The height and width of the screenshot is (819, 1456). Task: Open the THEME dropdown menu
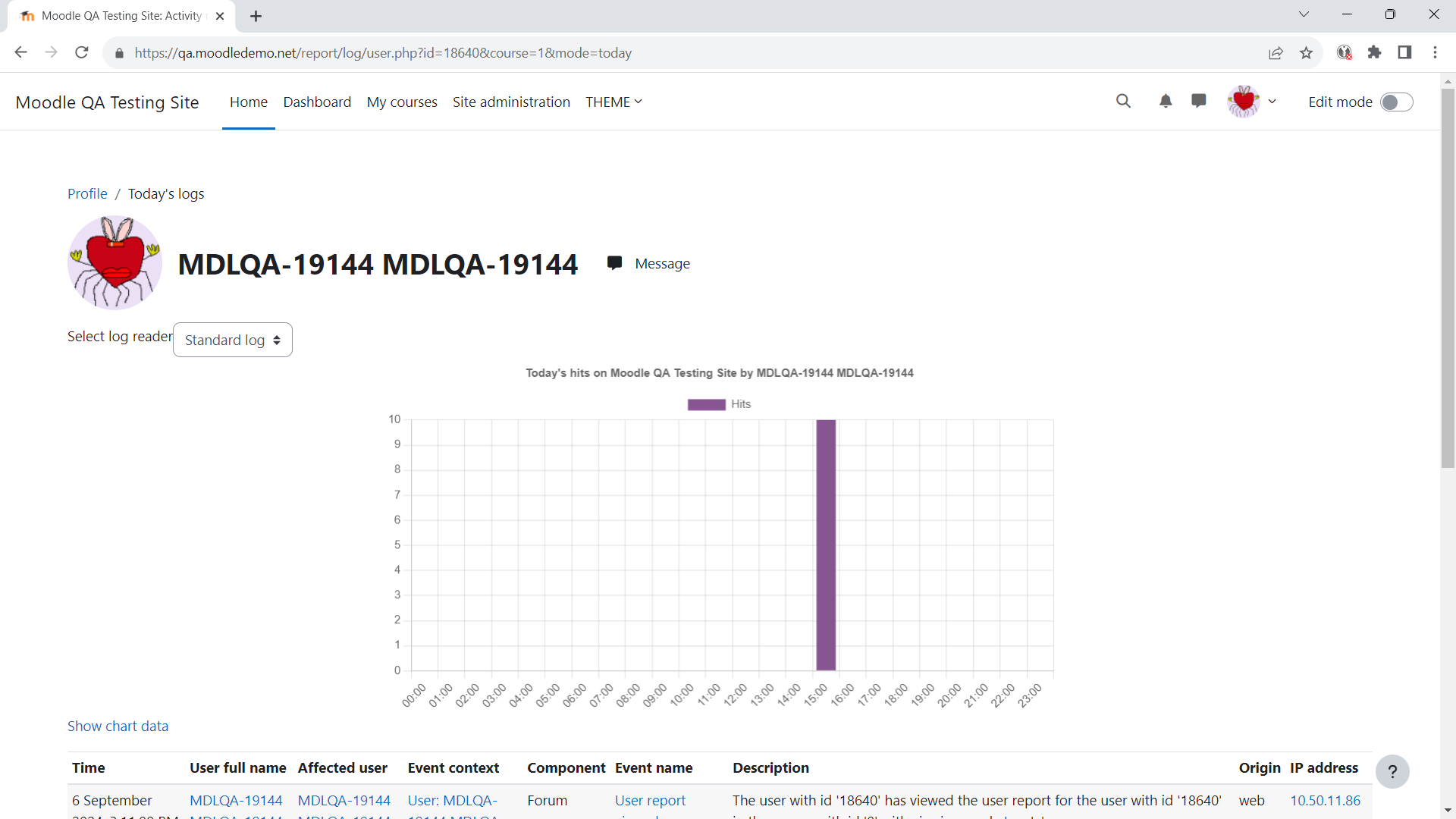613,102
